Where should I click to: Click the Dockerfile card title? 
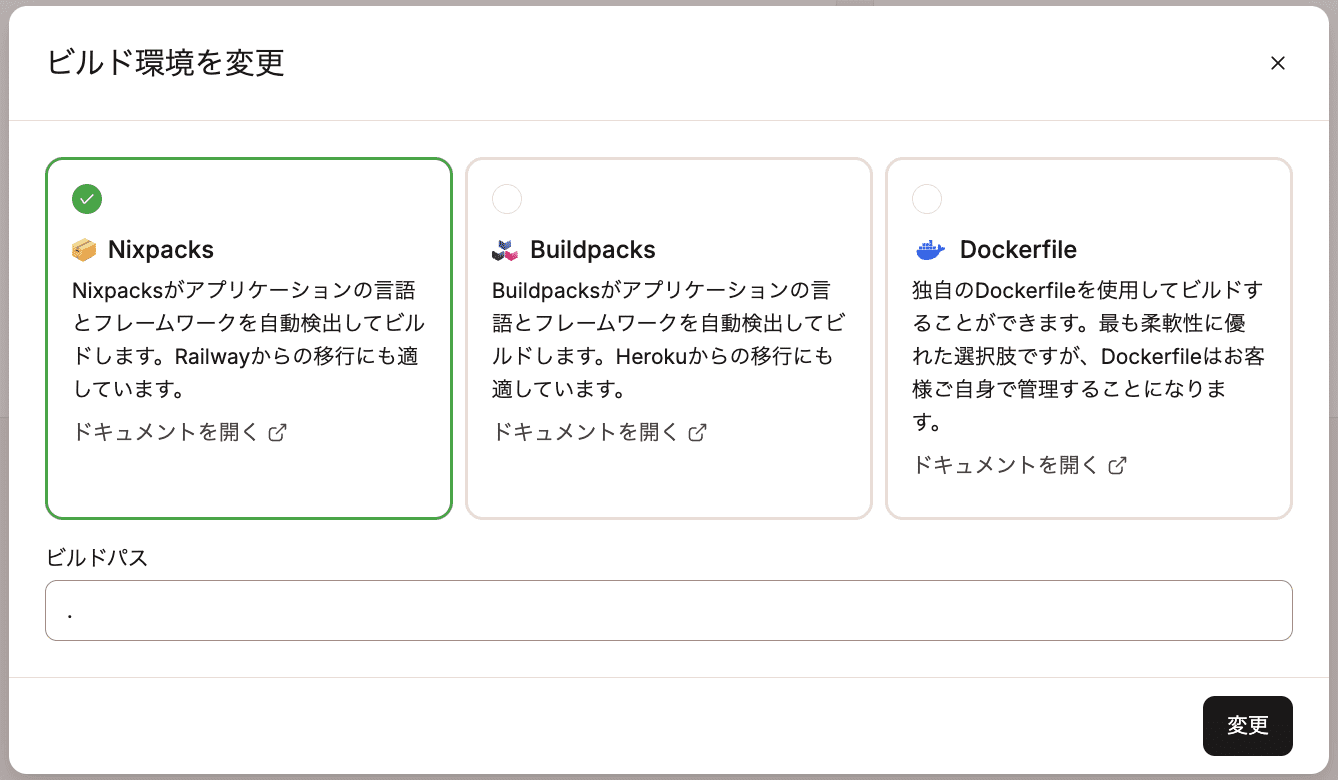click(1018, 249)
